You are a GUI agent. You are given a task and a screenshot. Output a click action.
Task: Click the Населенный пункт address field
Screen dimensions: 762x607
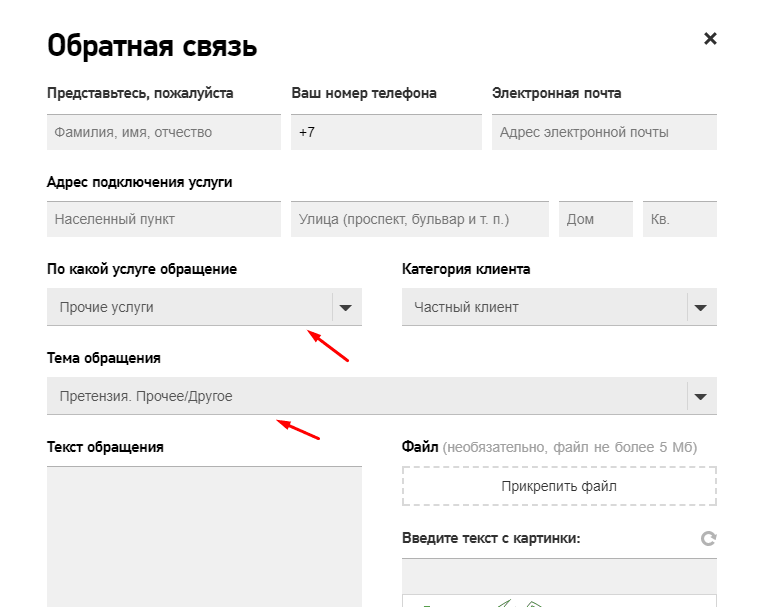click(164, 220)
